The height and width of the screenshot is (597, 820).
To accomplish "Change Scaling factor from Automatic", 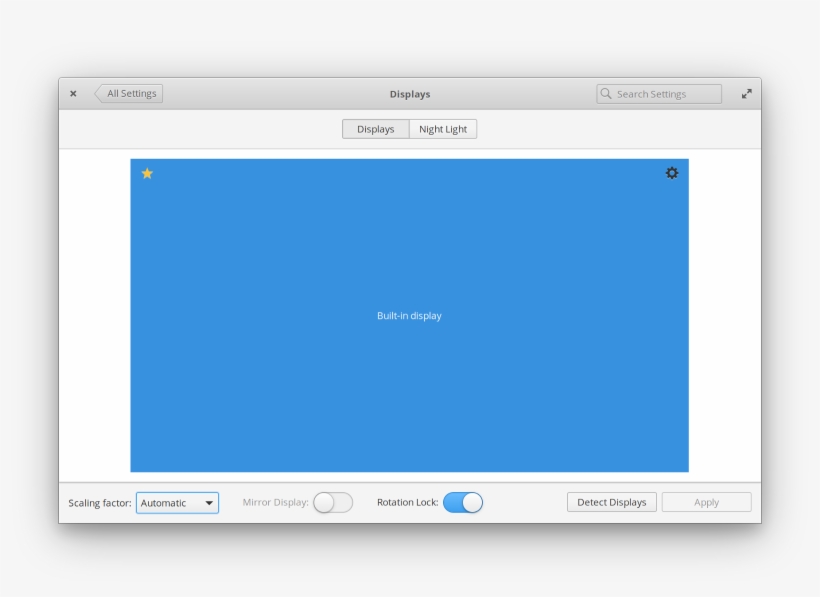I will pos(177,503).
